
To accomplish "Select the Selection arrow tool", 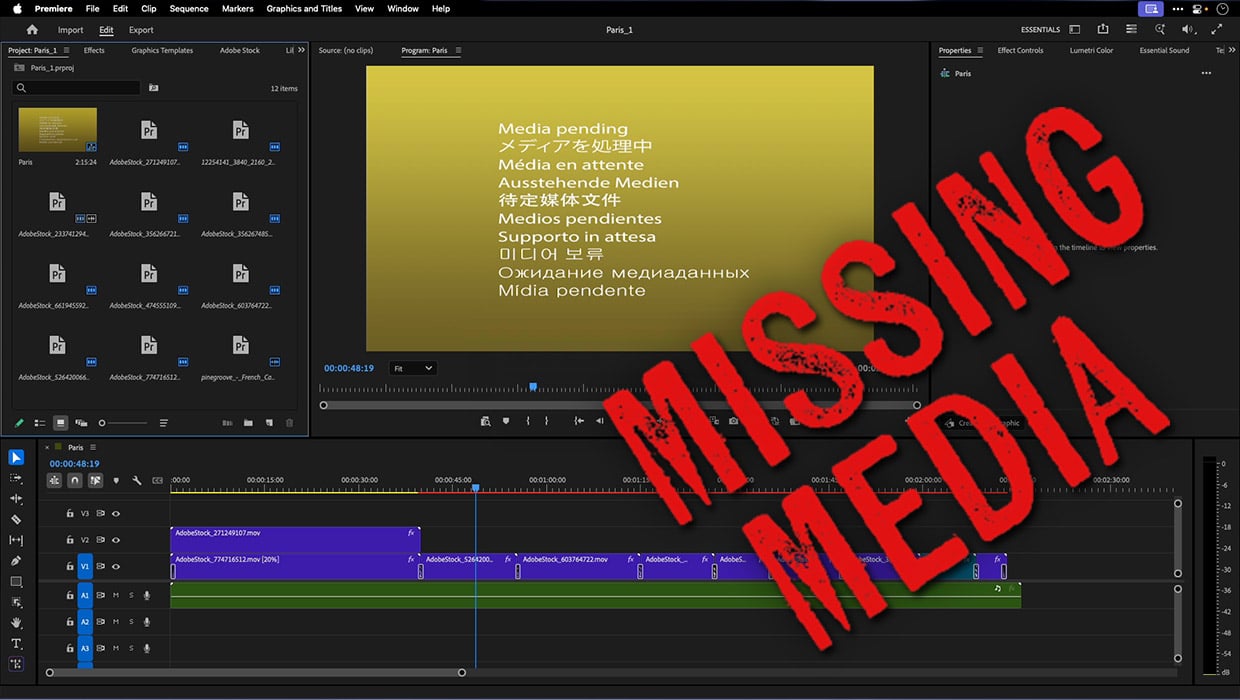I will point(16,457).
